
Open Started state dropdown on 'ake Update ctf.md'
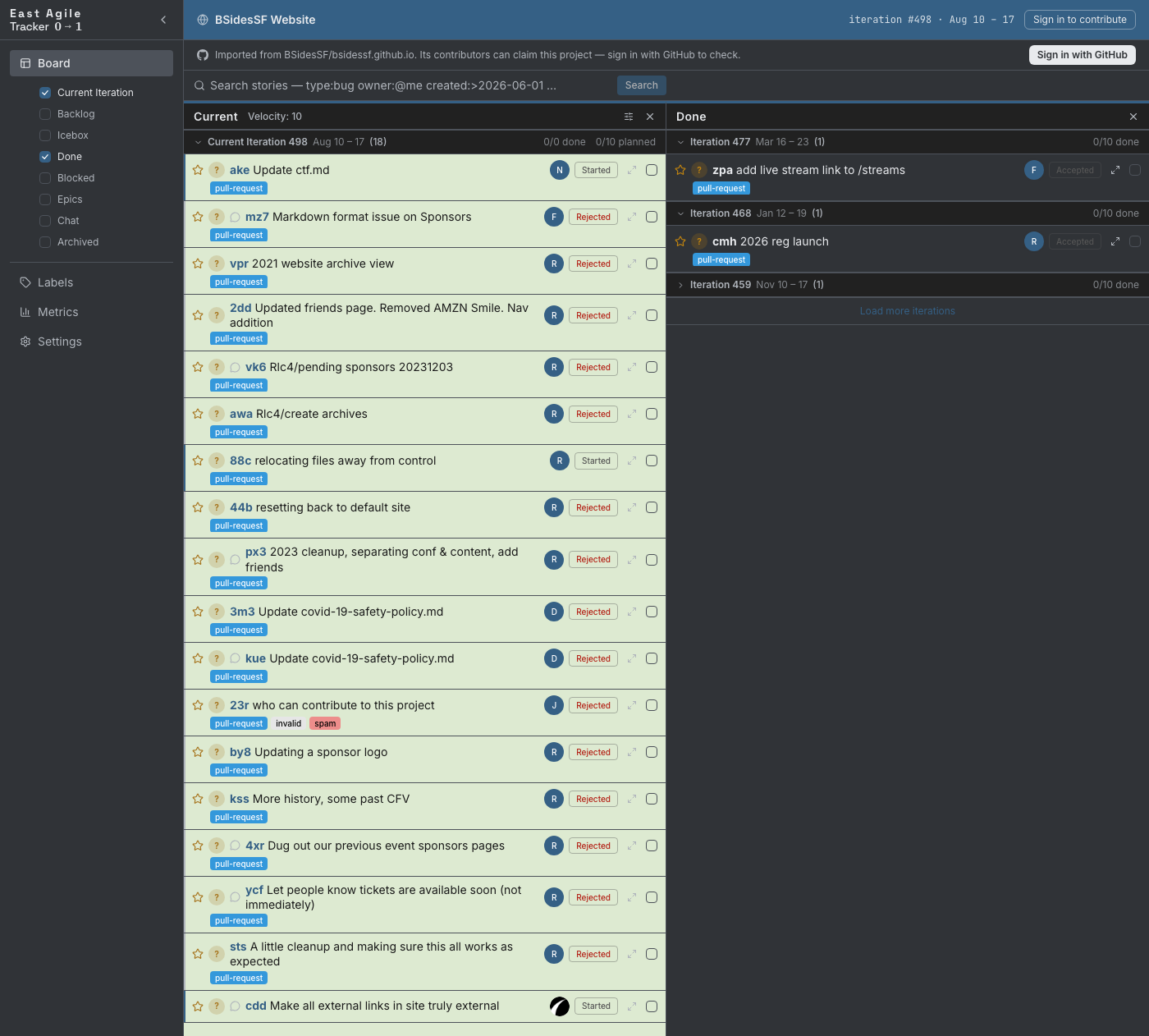[x=596, y=170]
